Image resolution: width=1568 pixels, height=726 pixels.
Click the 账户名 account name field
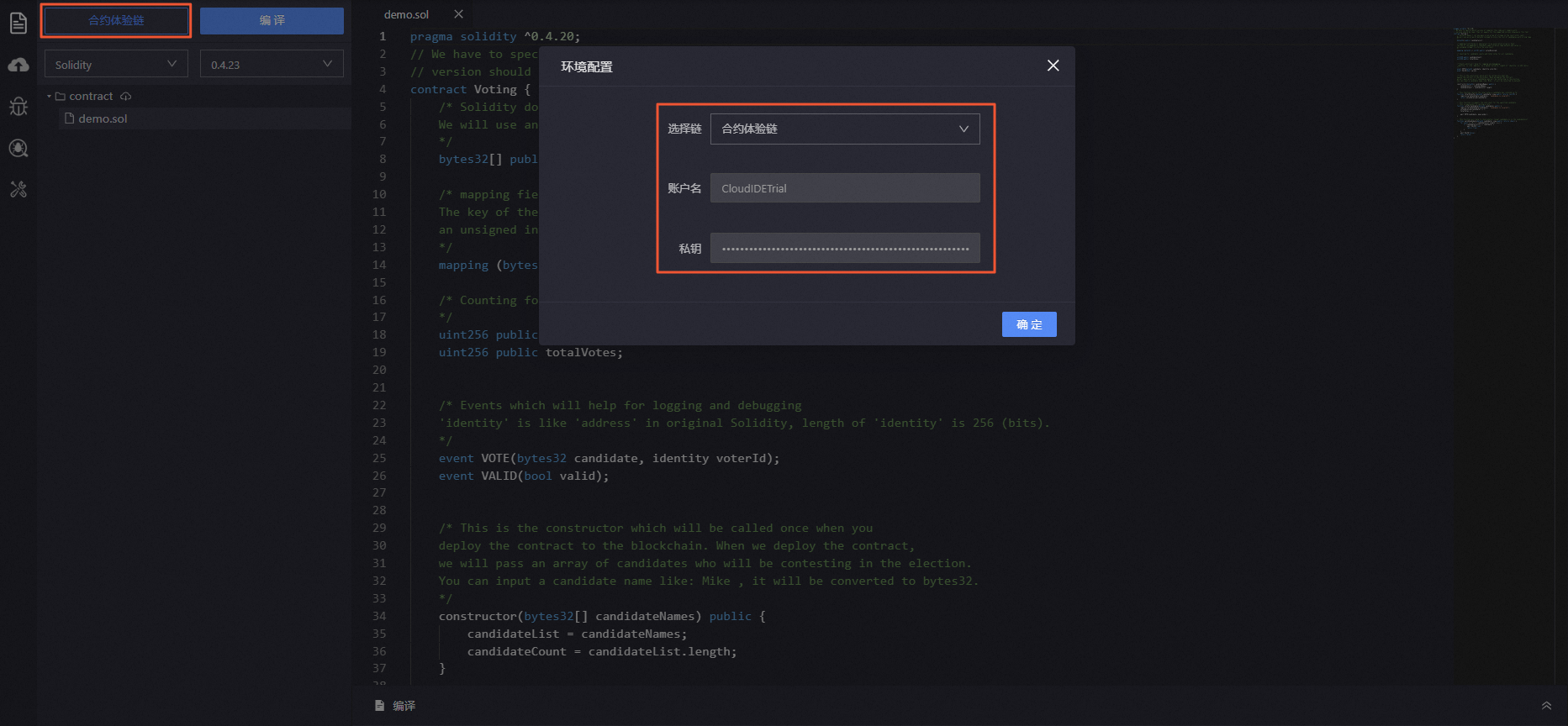tap(845, 188)
